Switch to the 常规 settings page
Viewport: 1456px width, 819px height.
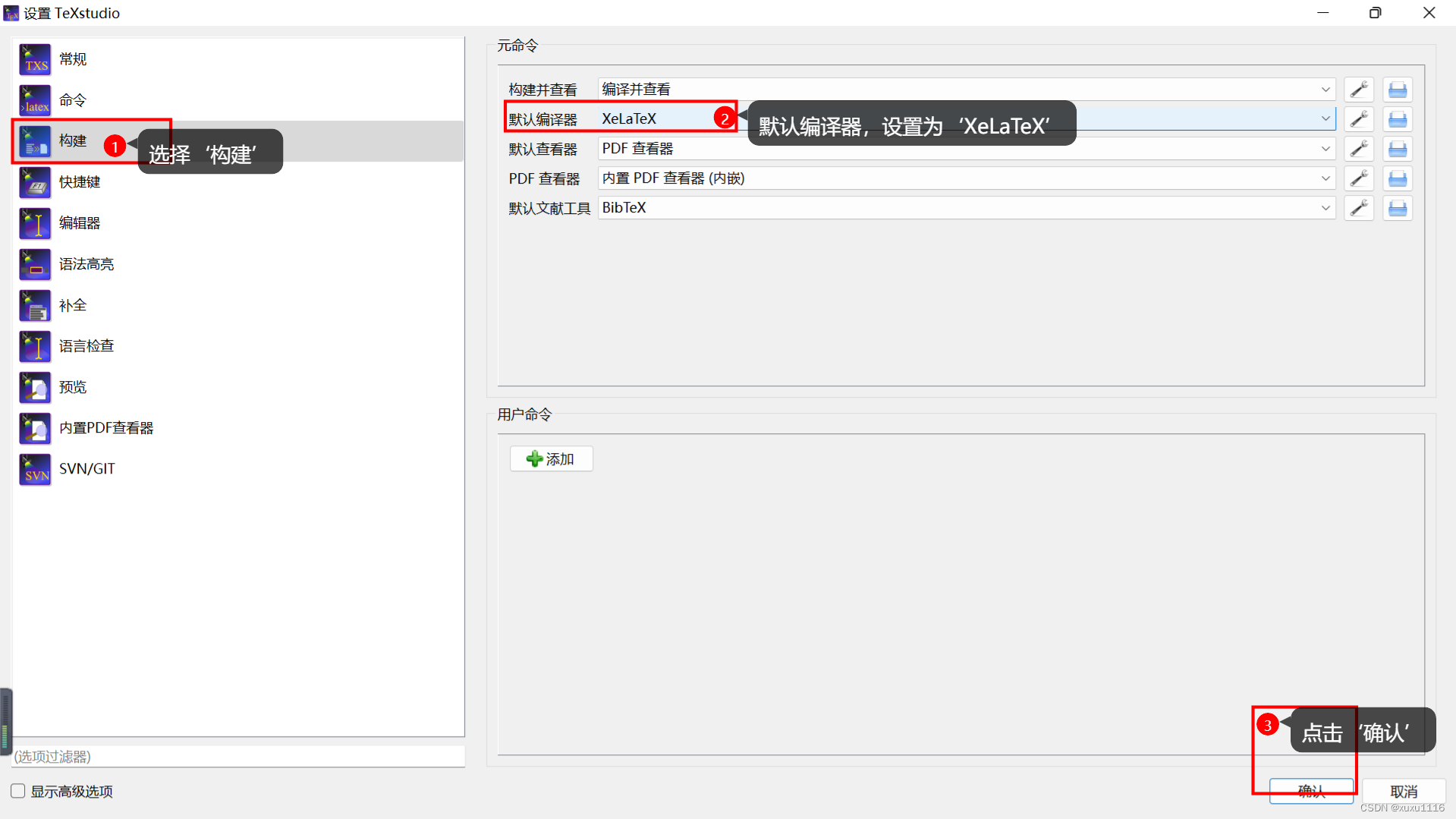(x=238, y=59)
